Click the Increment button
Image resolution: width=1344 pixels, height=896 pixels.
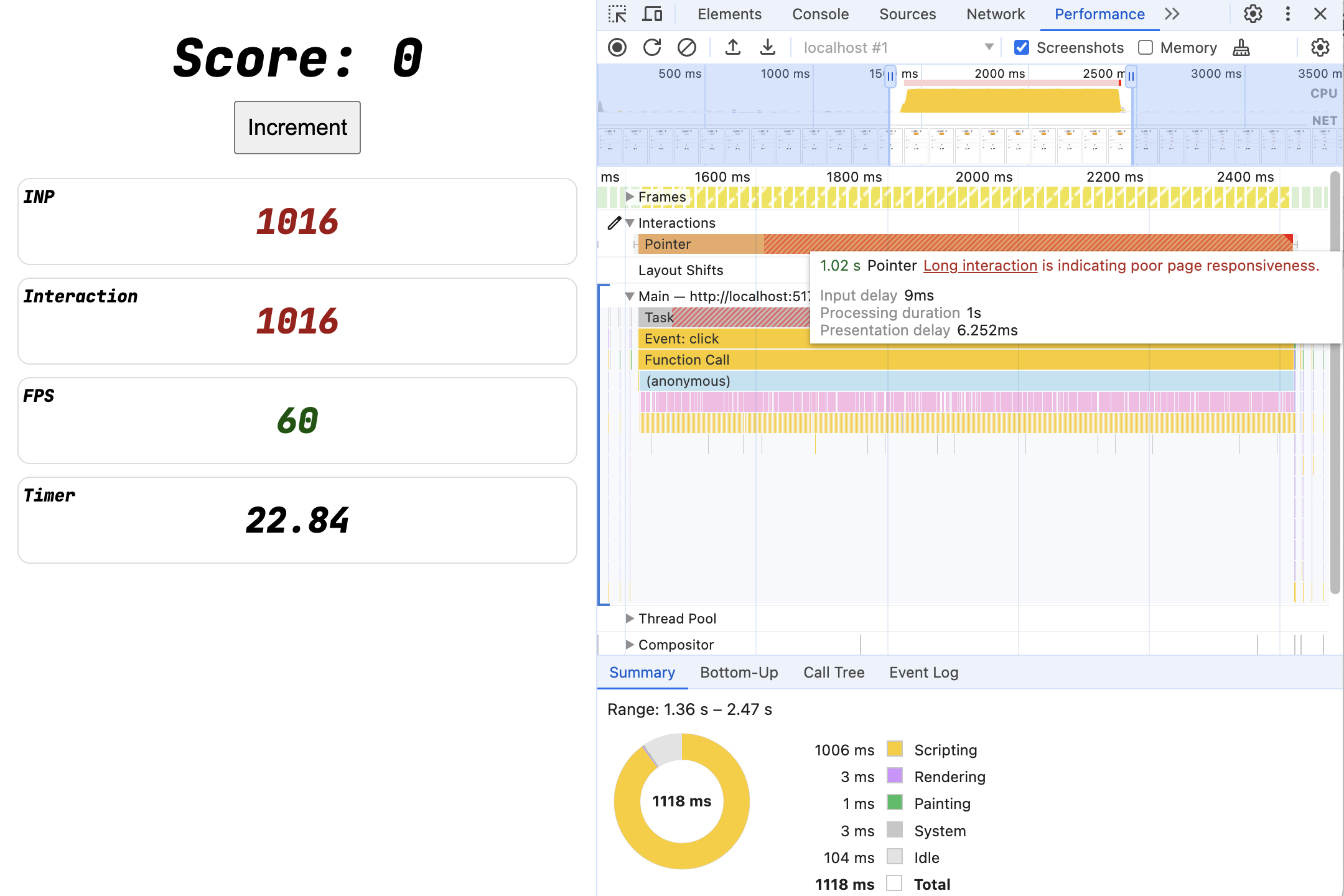pyautogui.click(x=297, y=127)
